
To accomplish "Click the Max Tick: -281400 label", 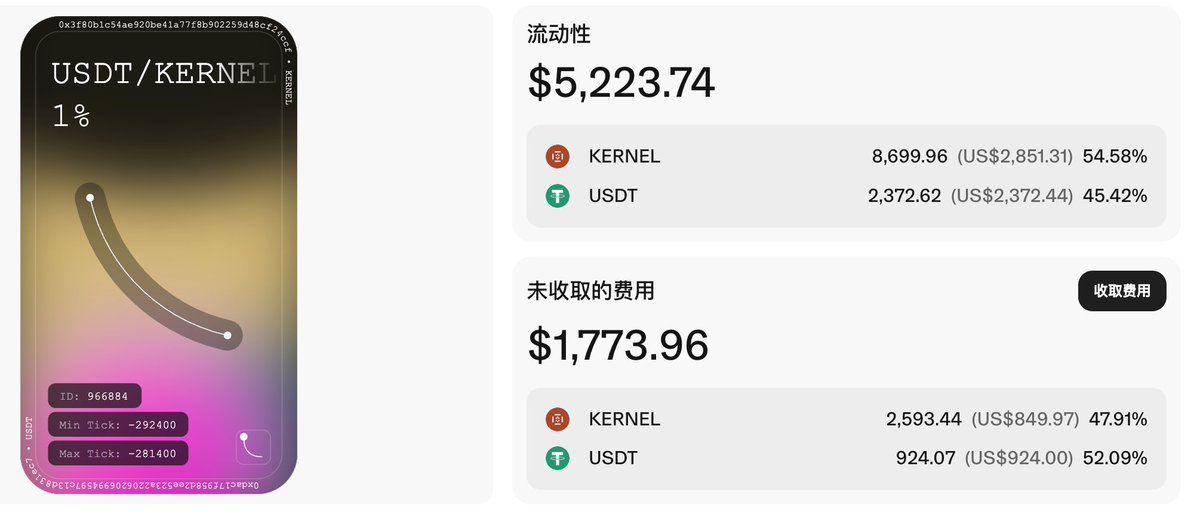I will 118,454.
